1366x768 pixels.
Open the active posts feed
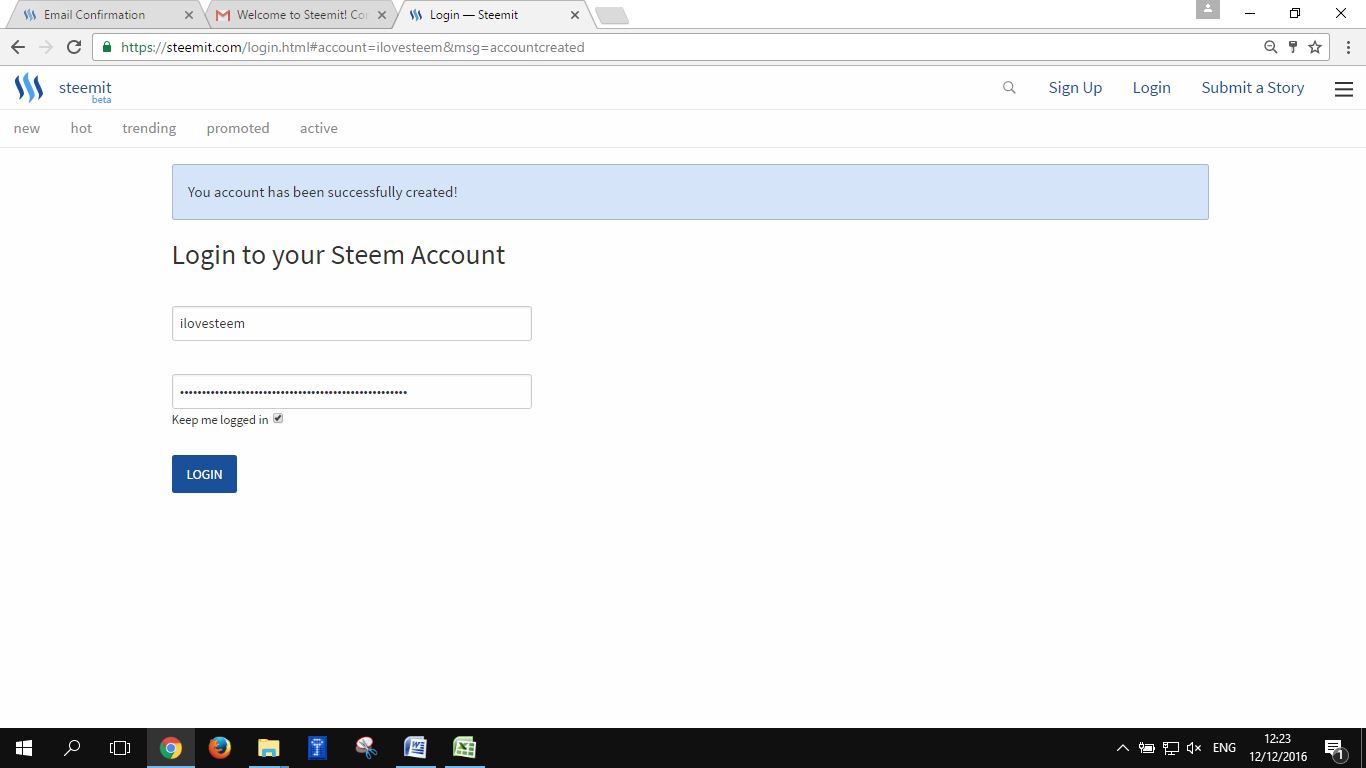pyautogui.click(x=319, y=128)
